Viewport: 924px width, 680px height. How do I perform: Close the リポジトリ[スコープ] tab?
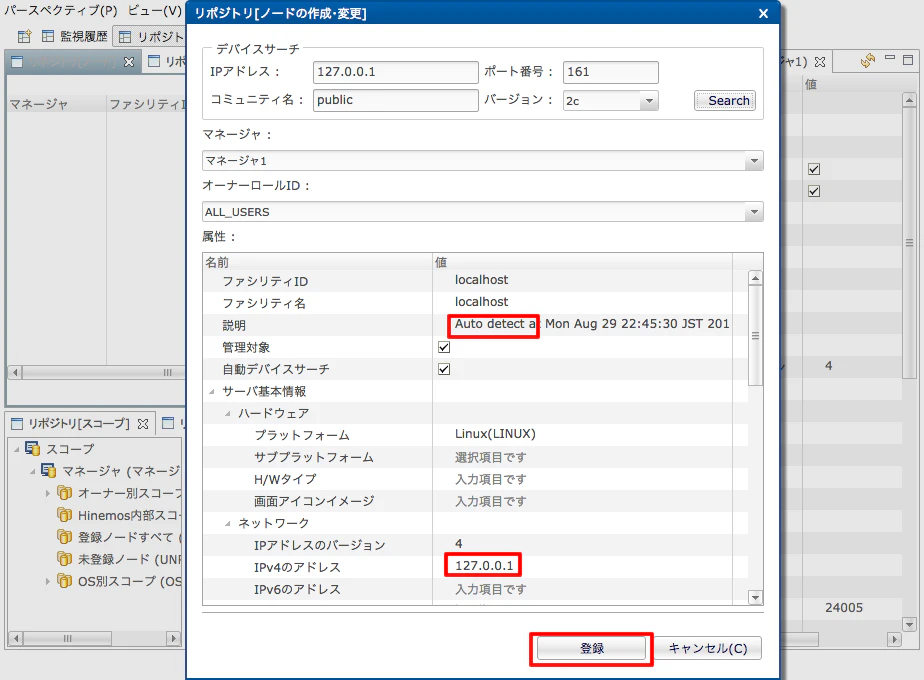[x=143, y=424]
